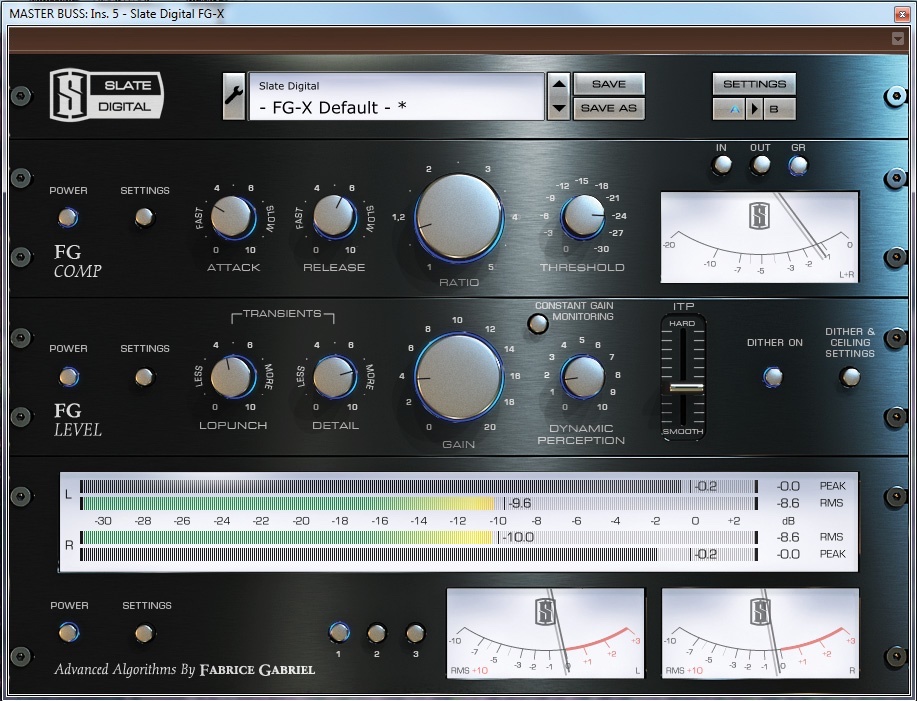Select meter option 1 button
Image resolution: width=917 pixels, height=701 pixels.
click(x=339, y=633)
